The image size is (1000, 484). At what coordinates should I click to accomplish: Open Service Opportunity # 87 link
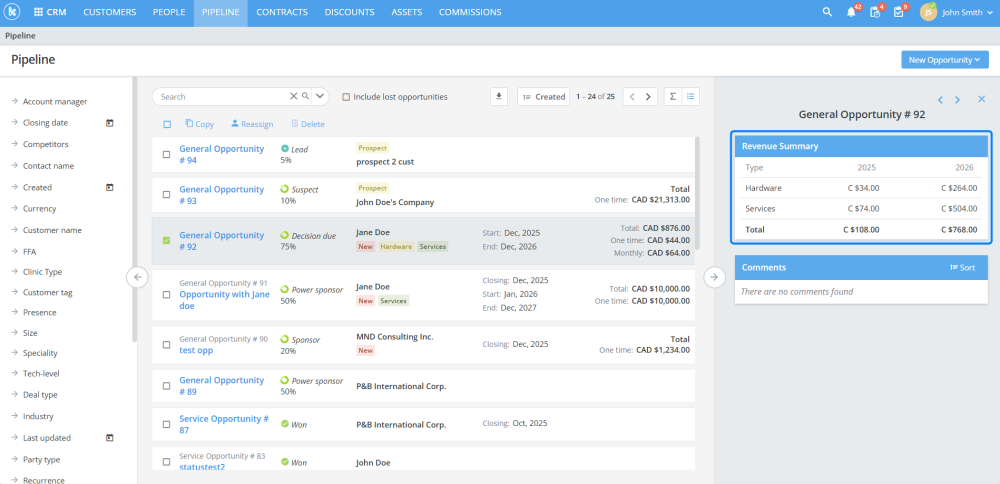pos(224,425)
